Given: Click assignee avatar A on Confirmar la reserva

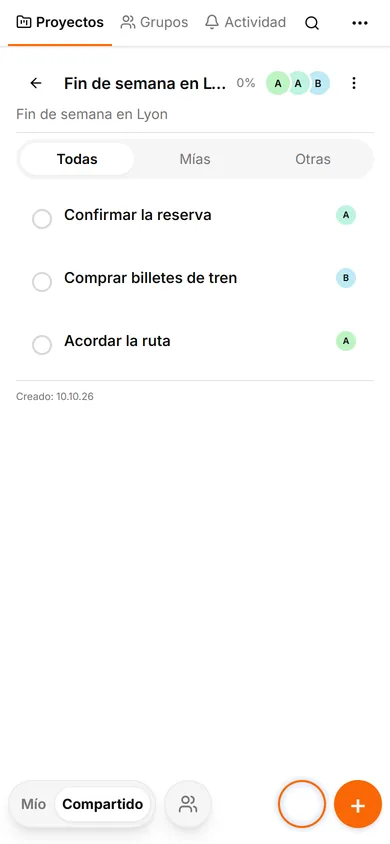Looking at the screenshot, I should (x=346, y=215).
